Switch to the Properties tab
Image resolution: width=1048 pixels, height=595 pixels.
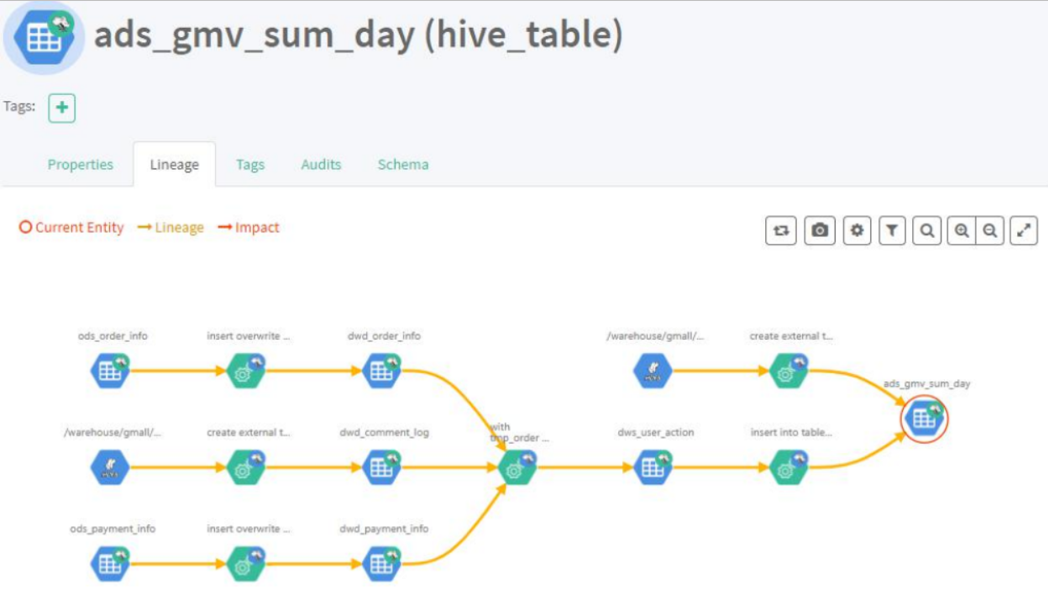click(x=80, y=164)
